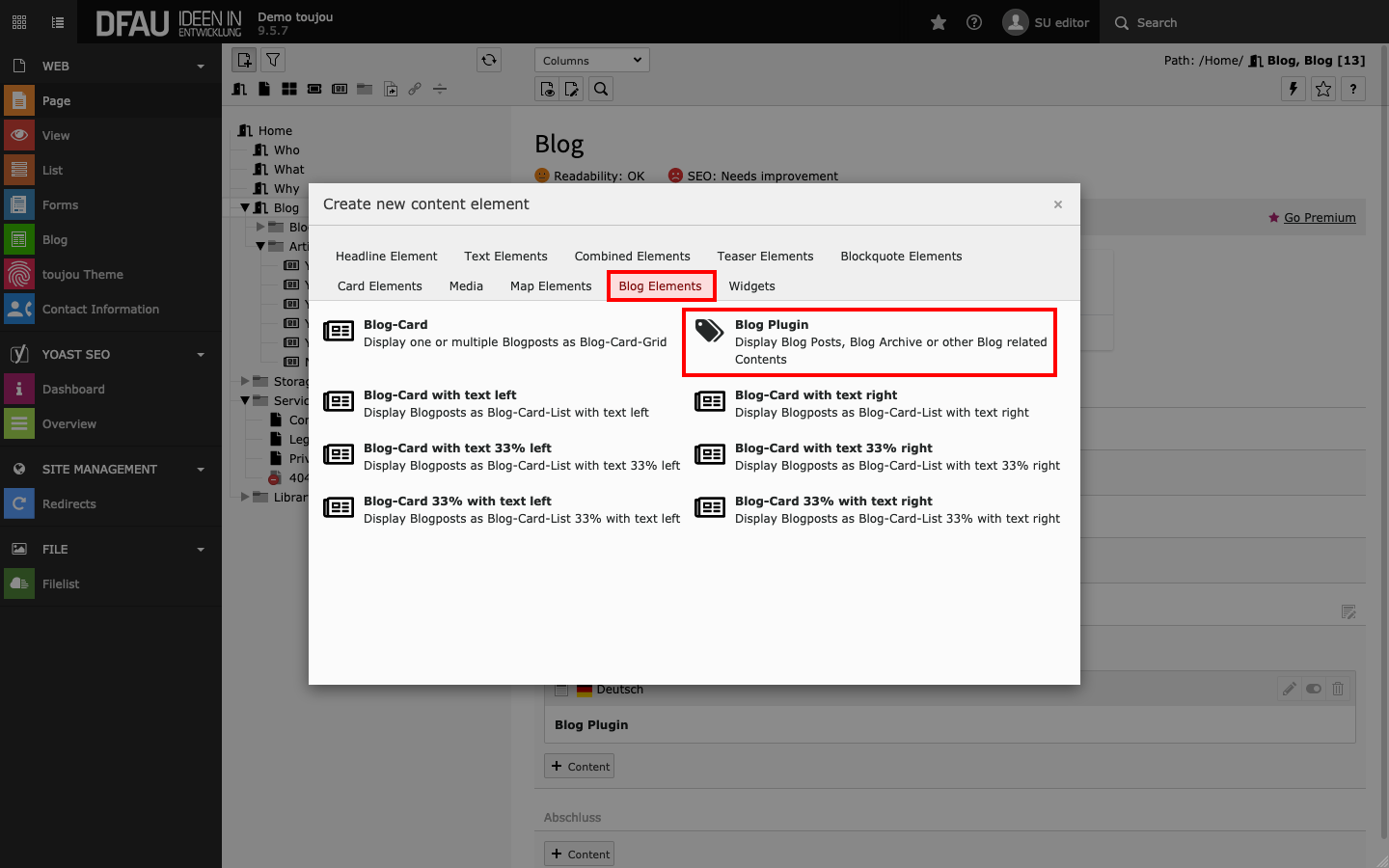The height and width of the screenshot is (868, 1389).
Task: Follow the Go Premium link
Action: 1319,218
